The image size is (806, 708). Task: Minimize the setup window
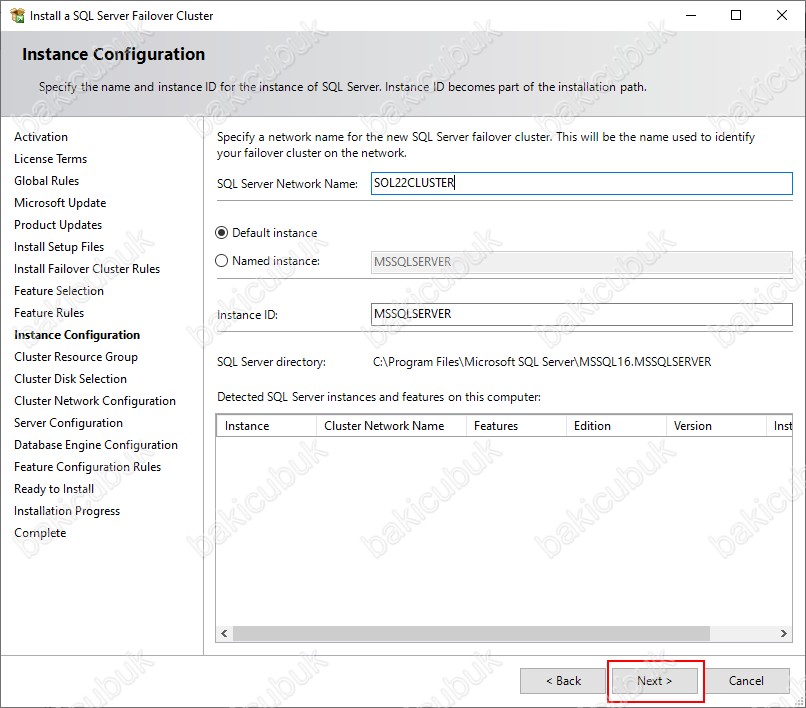(691, 15)
